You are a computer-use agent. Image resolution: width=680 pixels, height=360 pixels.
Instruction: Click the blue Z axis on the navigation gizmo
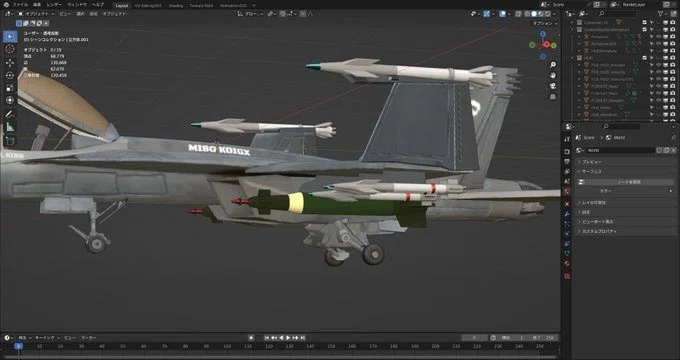[x=543, y=33]
